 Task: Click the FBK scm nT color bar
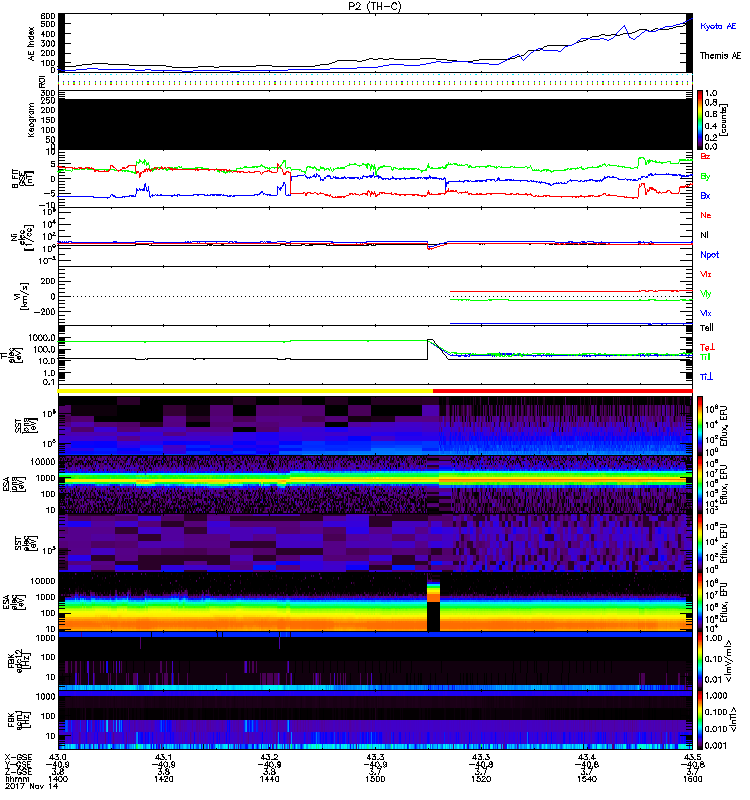coord(700,720)
